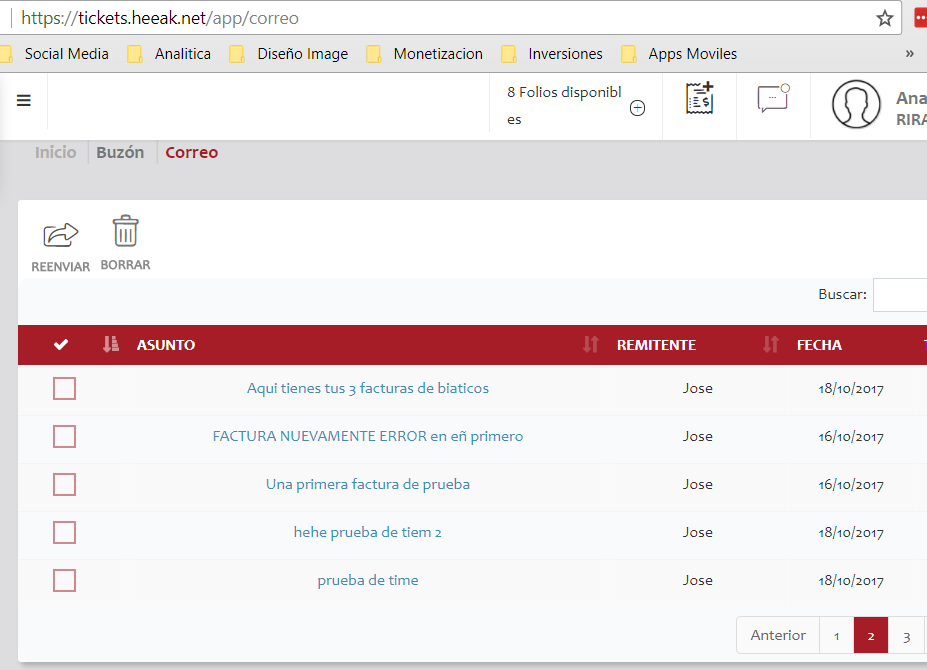Click the user profile avatar

point(856,104)
